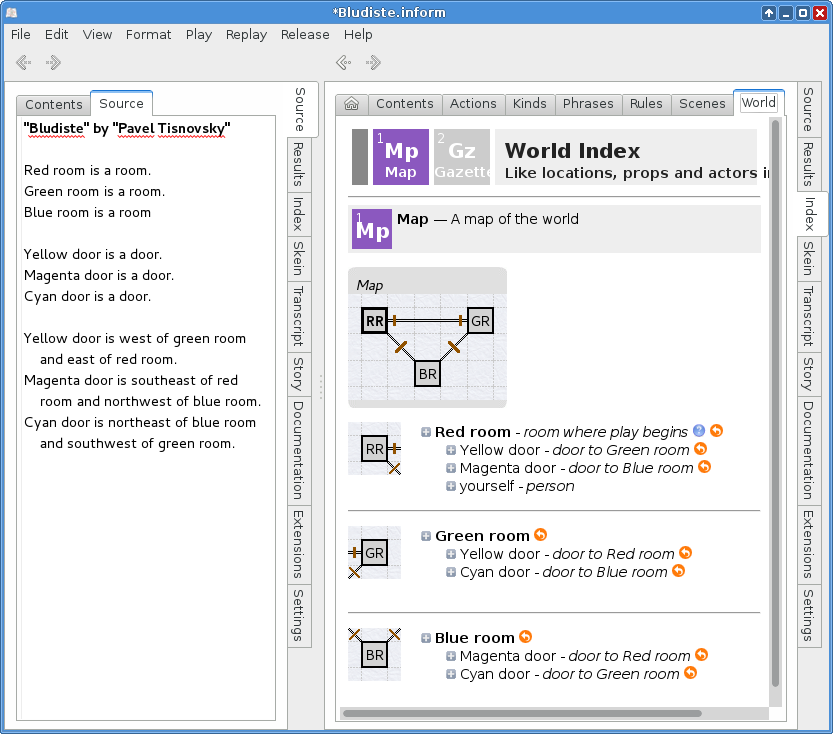Expand the yourself person entry
This screenshot has width=833, height=734.
(x=451, y=486)
